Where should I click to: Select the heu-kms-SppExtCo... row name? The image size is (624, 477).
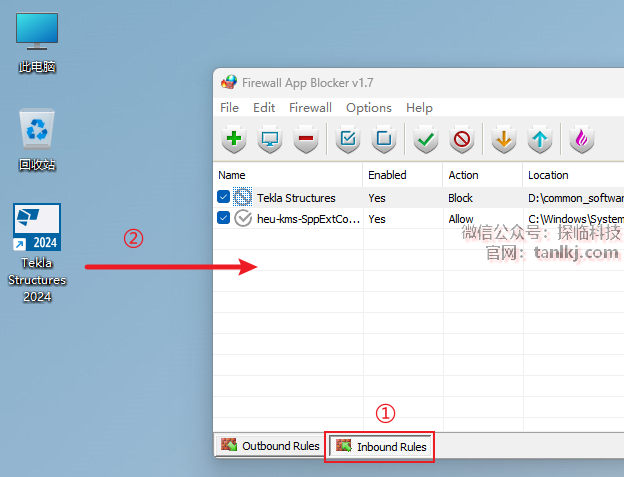(308, 219)
